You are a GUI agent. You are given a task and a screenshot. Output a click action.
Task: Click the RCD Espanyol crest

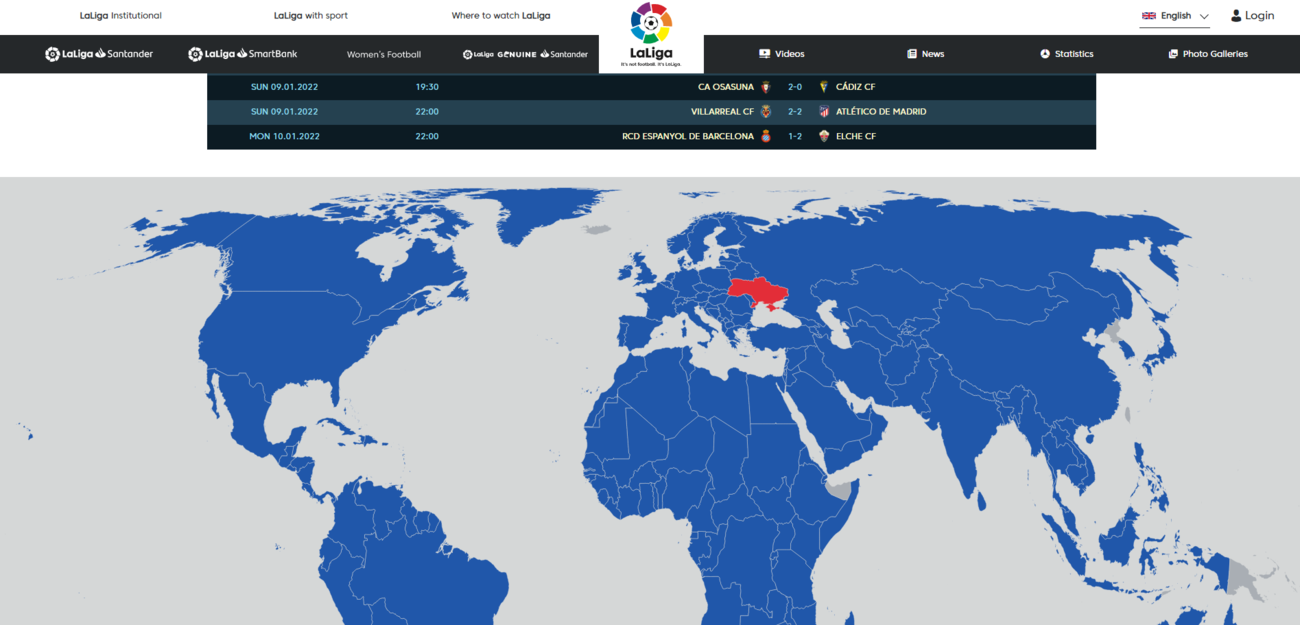(x=766, y=136)
